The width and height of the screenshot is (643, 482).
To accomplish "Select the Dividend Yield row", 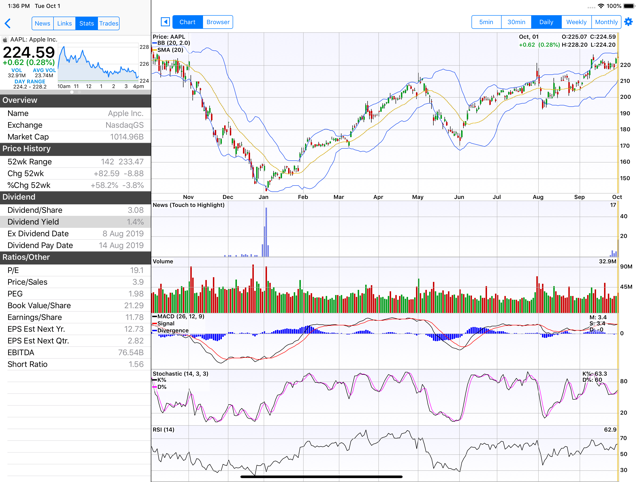I will point(75,222).
